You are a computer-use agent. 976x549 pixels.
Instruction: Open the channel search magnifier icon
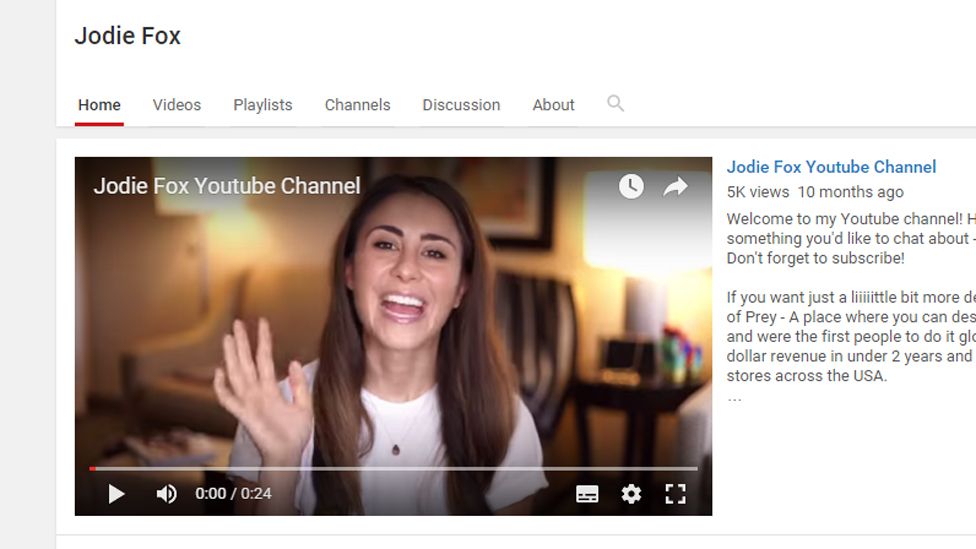click(615, 103)
